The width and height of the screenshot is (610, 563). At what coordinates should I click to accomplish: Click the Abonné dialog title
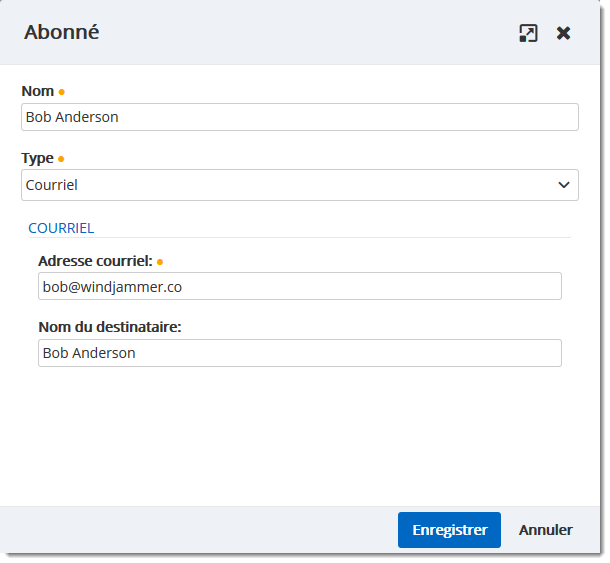pos(62,33)
